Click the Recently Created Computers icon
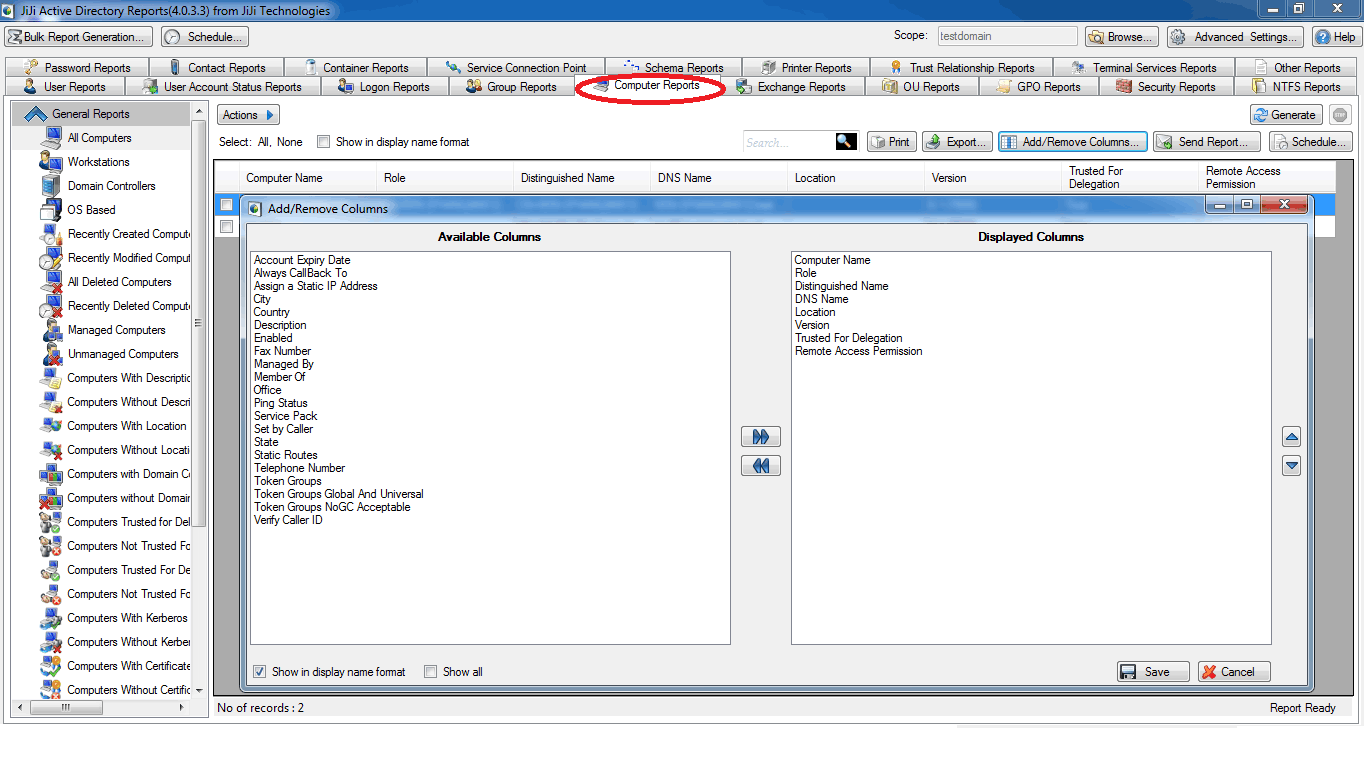 [51, 234]
